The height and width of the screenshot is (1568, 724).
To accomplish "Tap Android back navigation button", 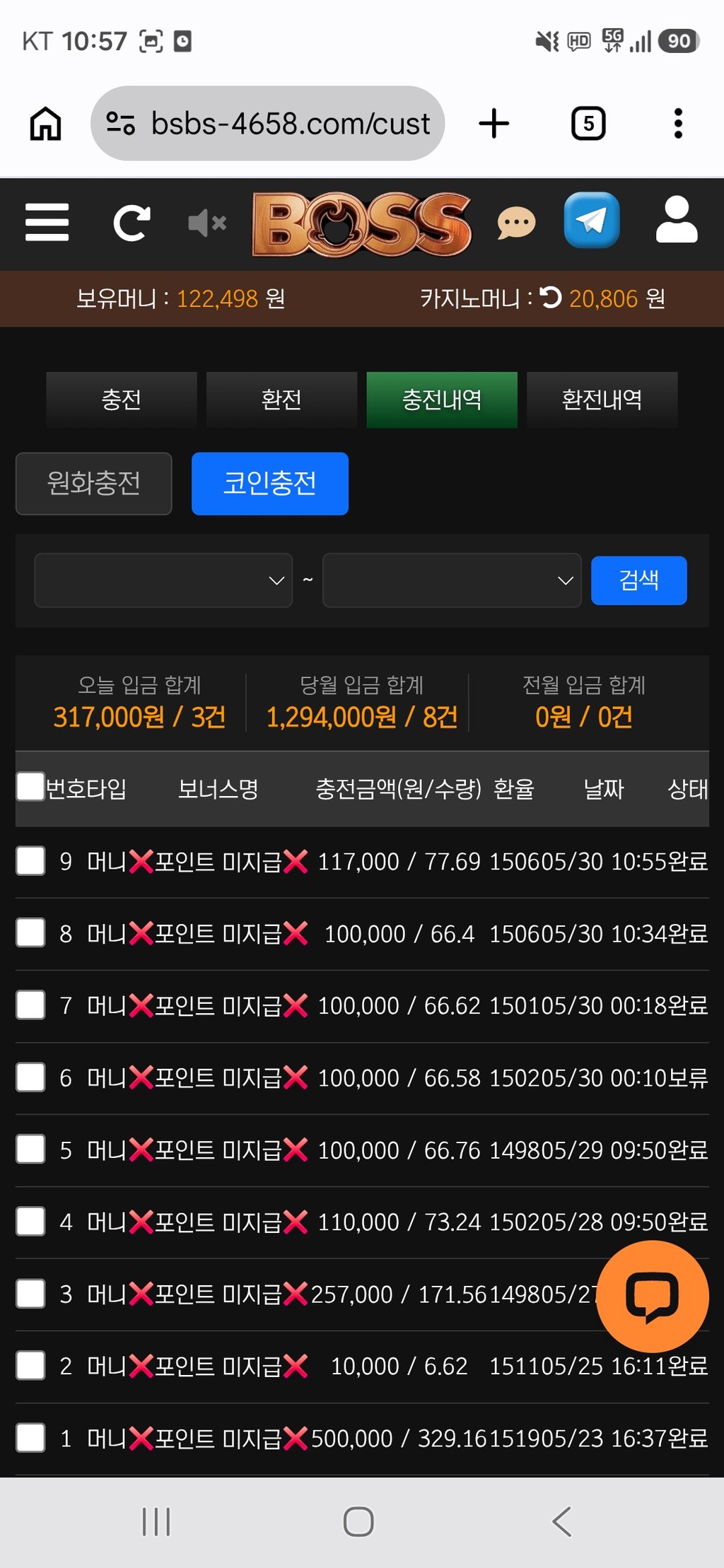I will point(561,1521).
